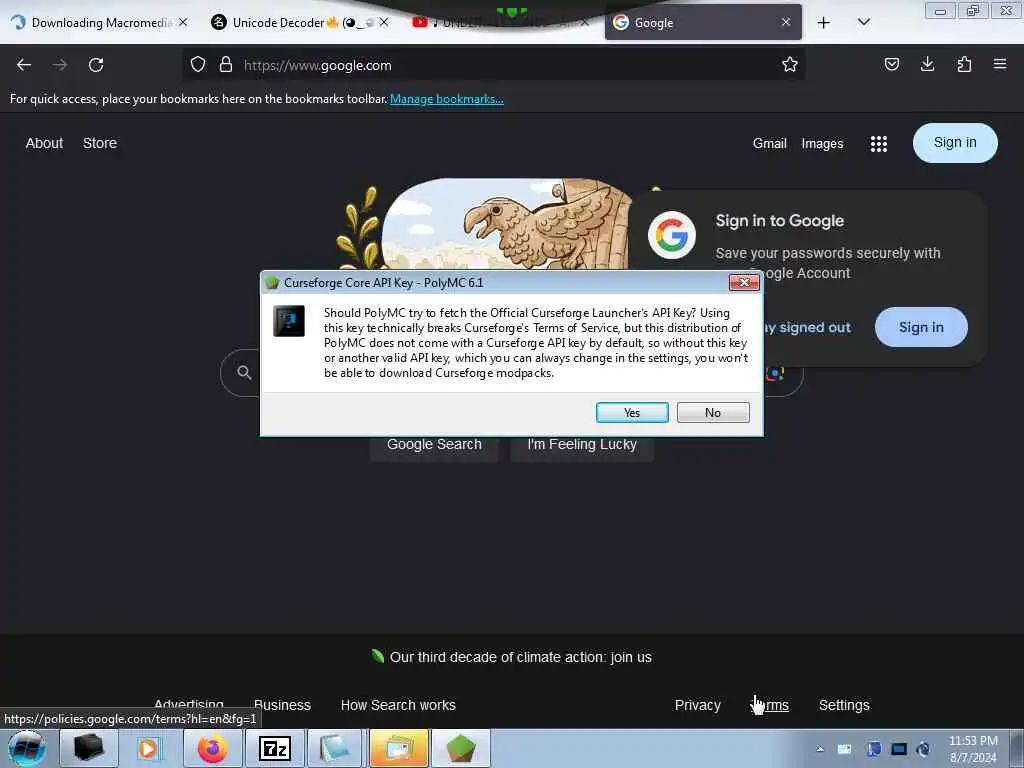This screenshot has width=1024, height=768.
Task: Switch to Downloading Macromedia tab
Action: point(101,23)
